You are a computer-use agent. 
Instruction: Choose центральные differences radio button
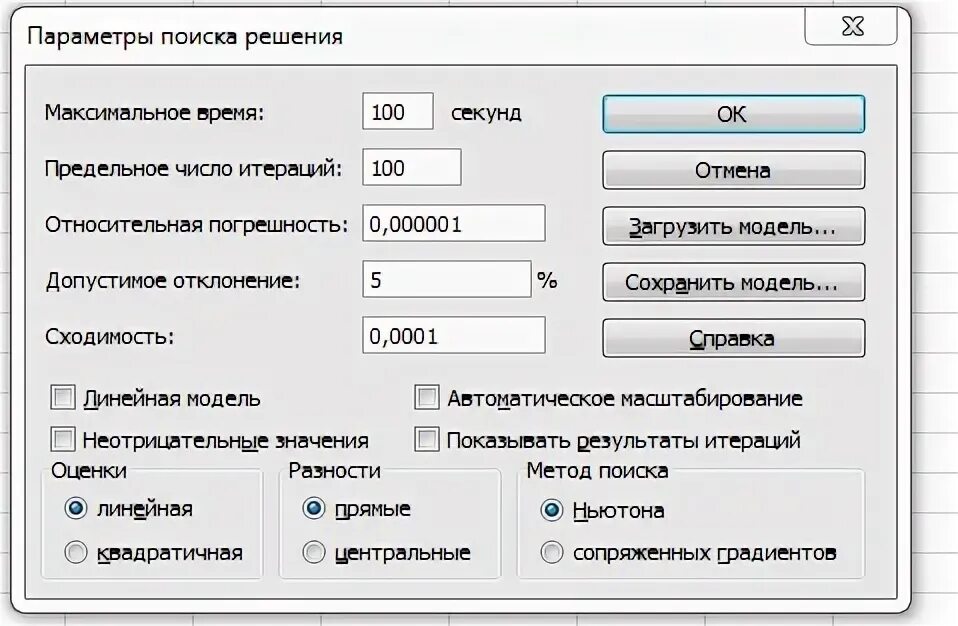click(314, 552)
